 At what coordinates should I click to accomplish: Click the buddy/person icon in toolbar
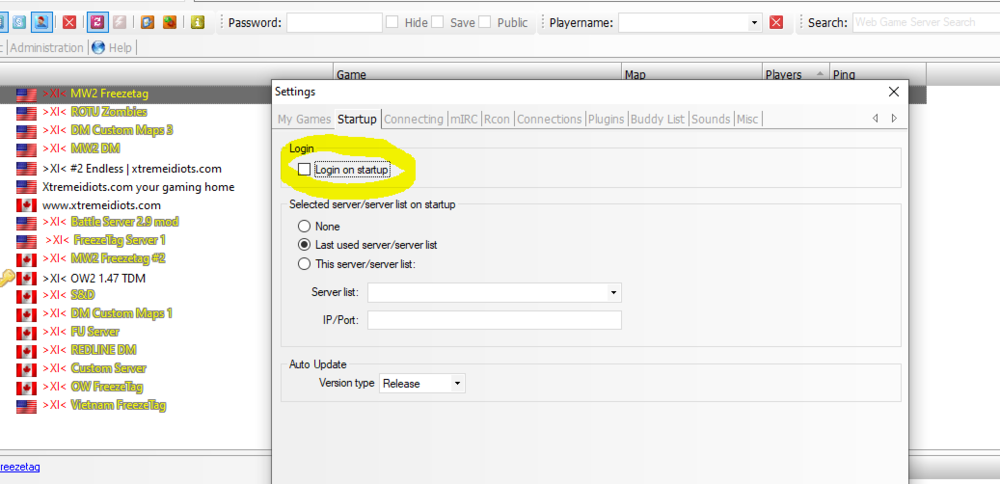click(43, 22)
